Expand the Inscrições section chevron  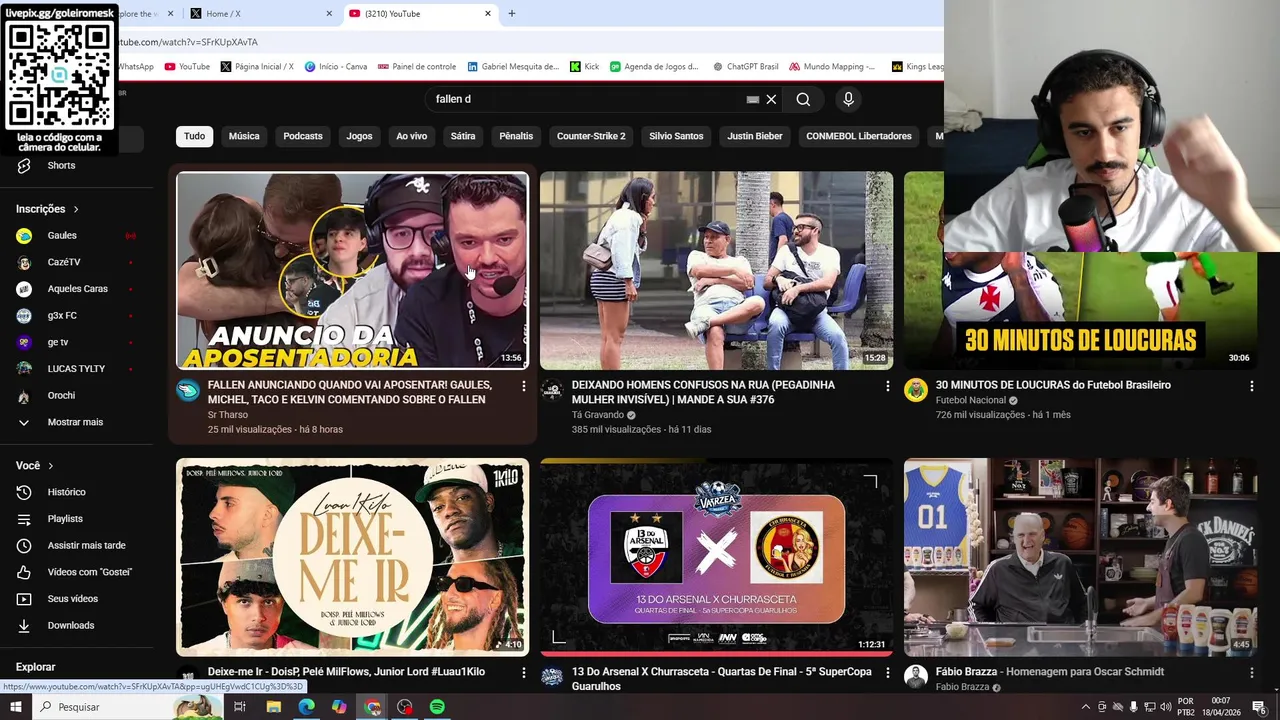[76, 209]
